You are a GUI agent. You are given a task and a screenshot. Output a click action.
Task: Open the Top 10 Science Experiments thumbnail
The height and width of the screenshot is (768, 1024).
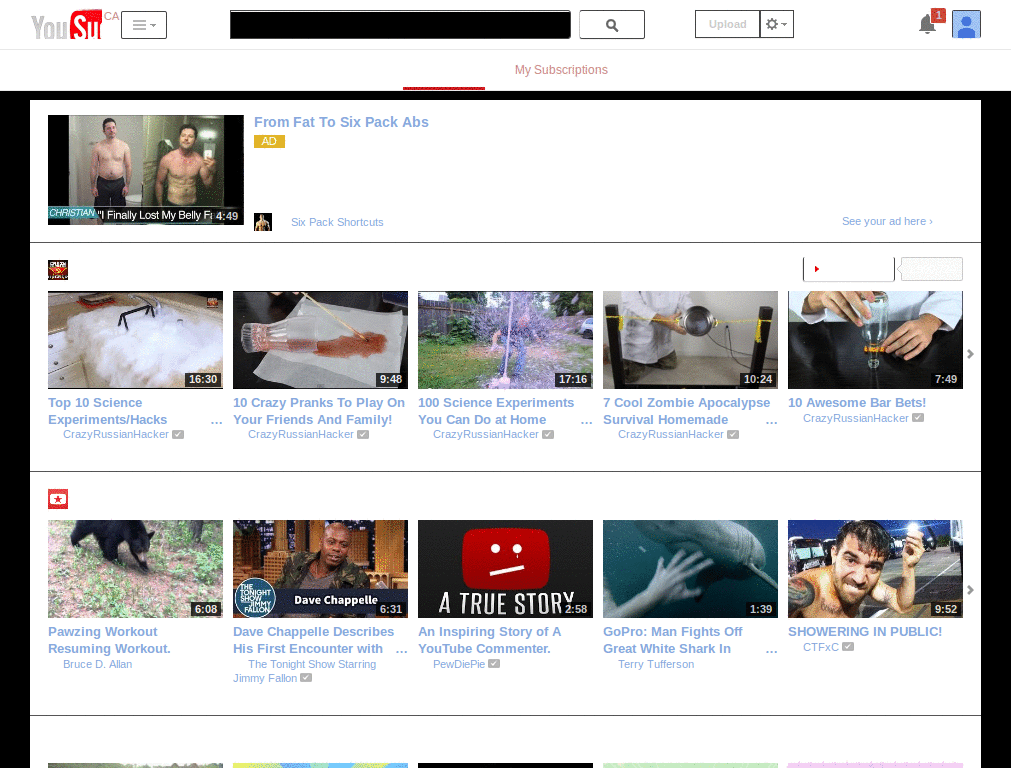point(135,340)
